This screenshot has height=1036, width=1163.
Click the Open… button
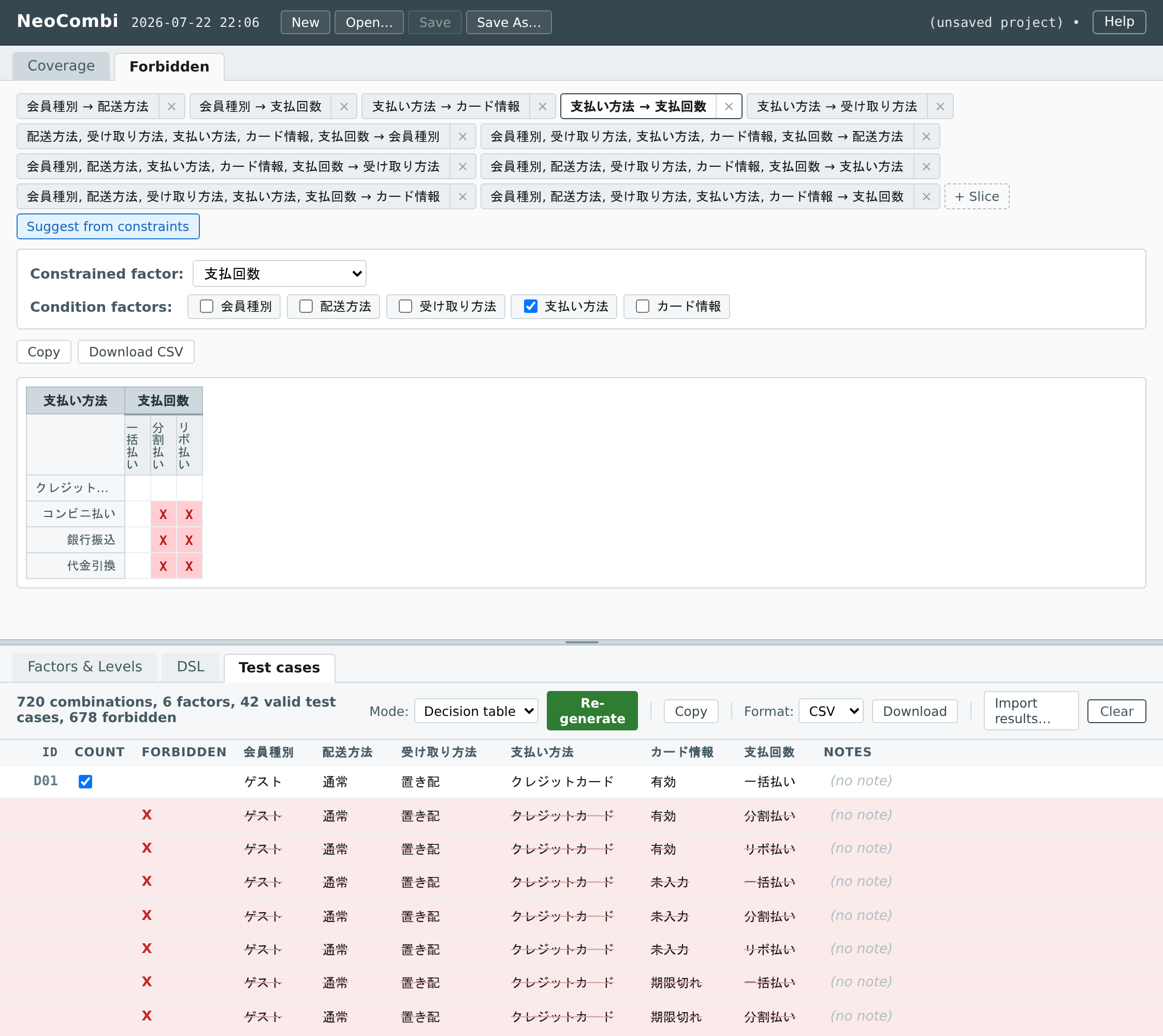coord(369,22)
